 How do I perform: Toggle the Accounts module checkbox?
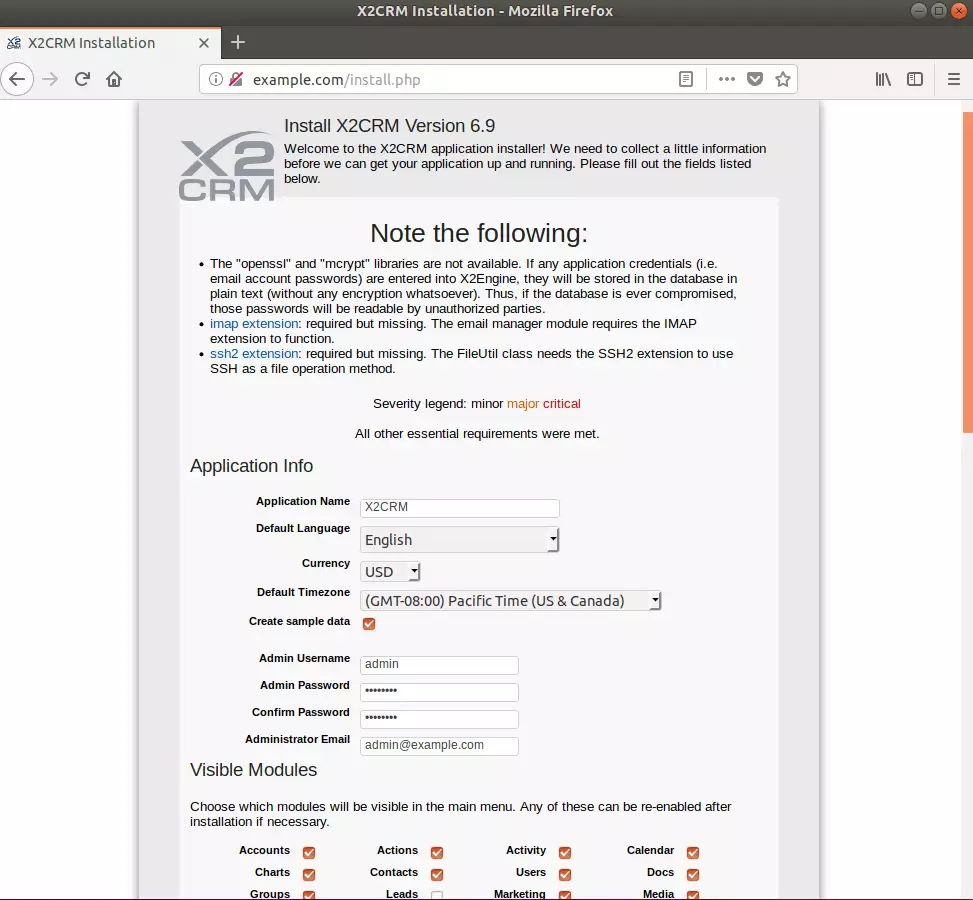308,852
